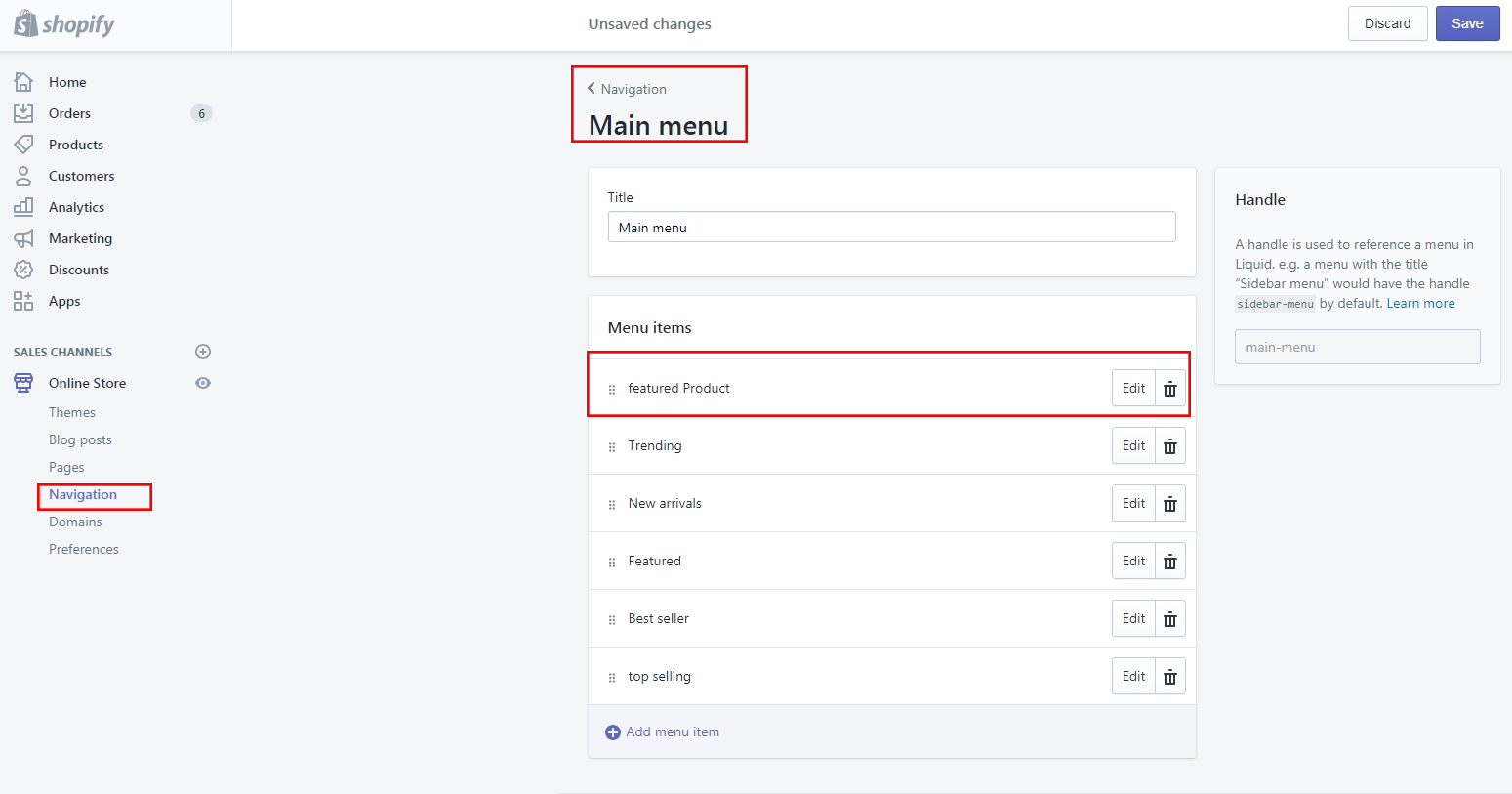
Task: Switch to the Themes section
Action: click(x=72, y=412)
